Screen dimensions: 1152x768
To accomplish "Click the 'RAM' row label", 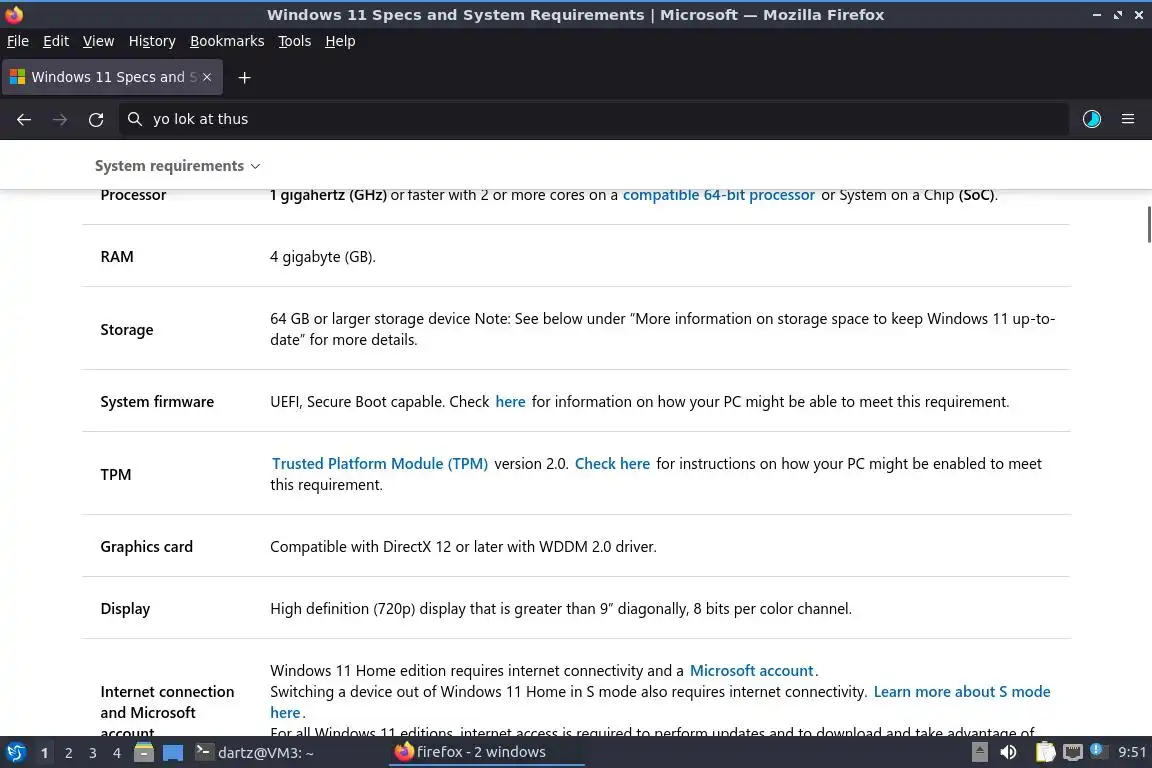I will click(117, 256).
